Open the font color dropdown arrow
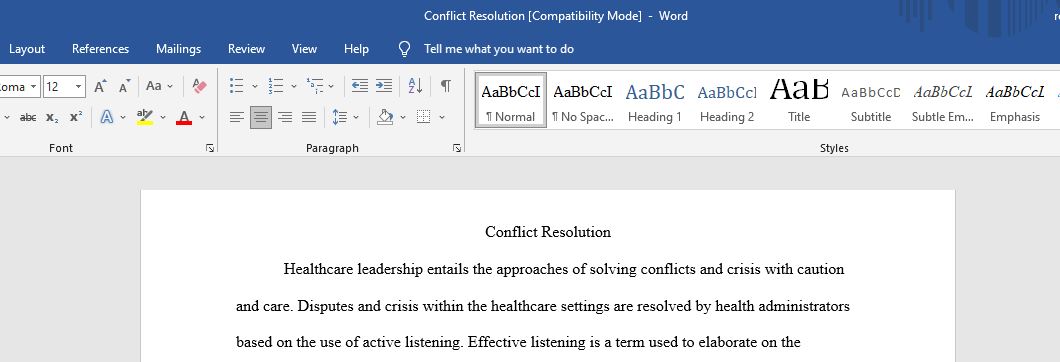The width and height of the screenshot is (1060, 362). pyautogui.click(x=201, y=117)
